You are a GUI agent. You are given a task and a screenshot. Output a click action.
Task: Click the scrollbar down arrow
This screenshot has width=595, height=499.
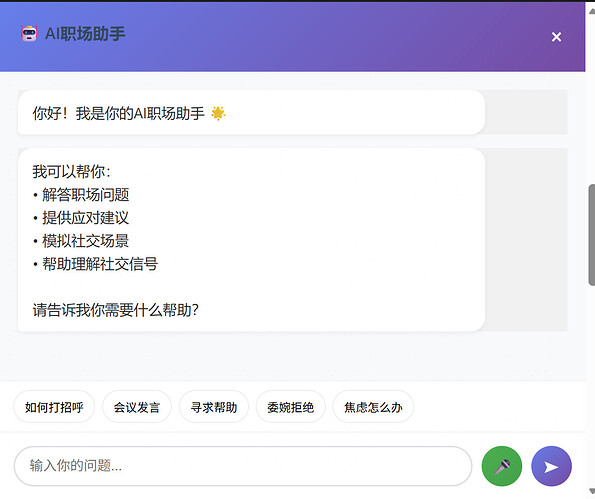(x=591, y=491)
